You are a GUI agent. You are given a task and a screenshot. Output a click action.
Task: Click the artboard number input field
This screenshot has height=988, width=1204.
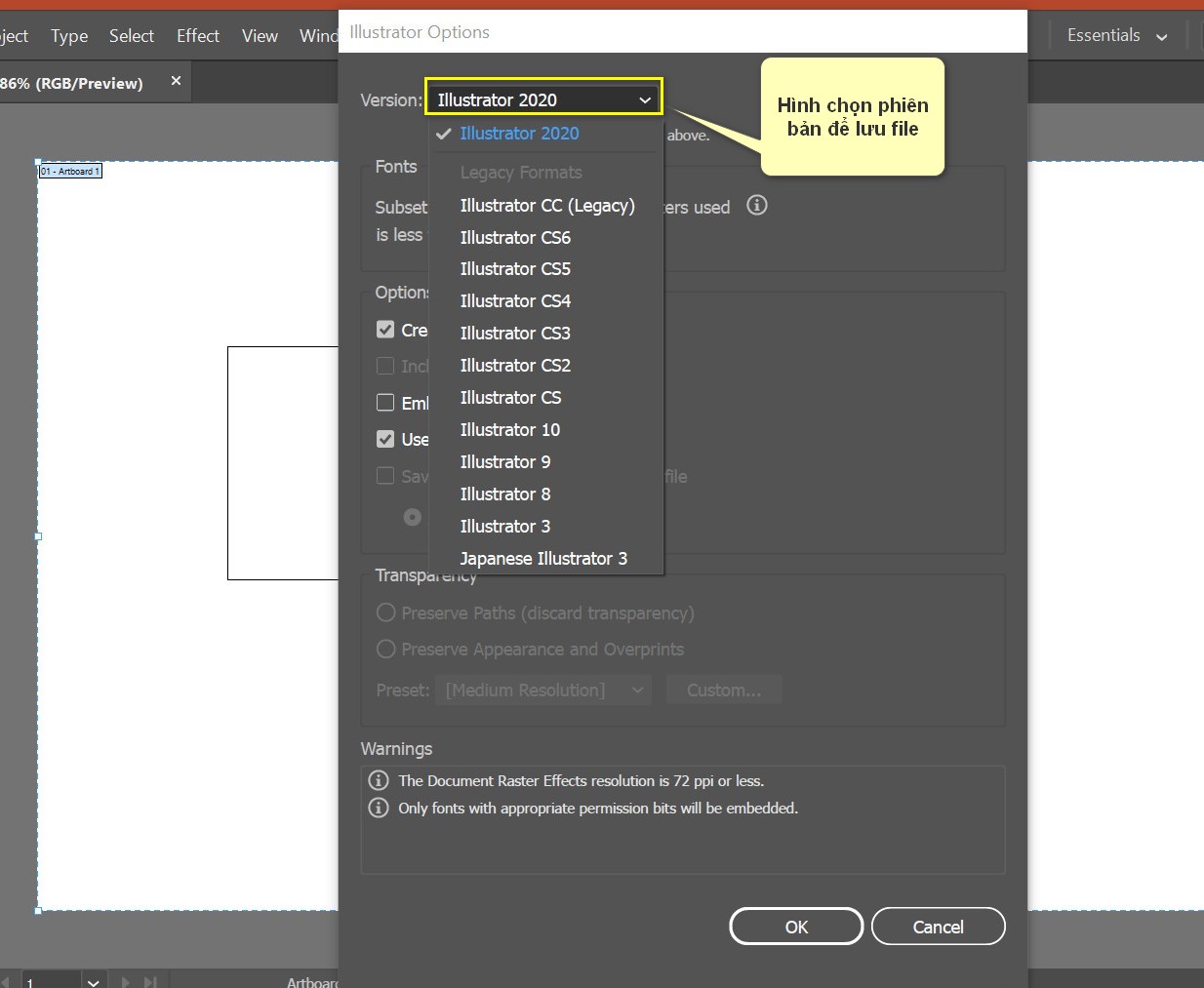tap(51, 981)
